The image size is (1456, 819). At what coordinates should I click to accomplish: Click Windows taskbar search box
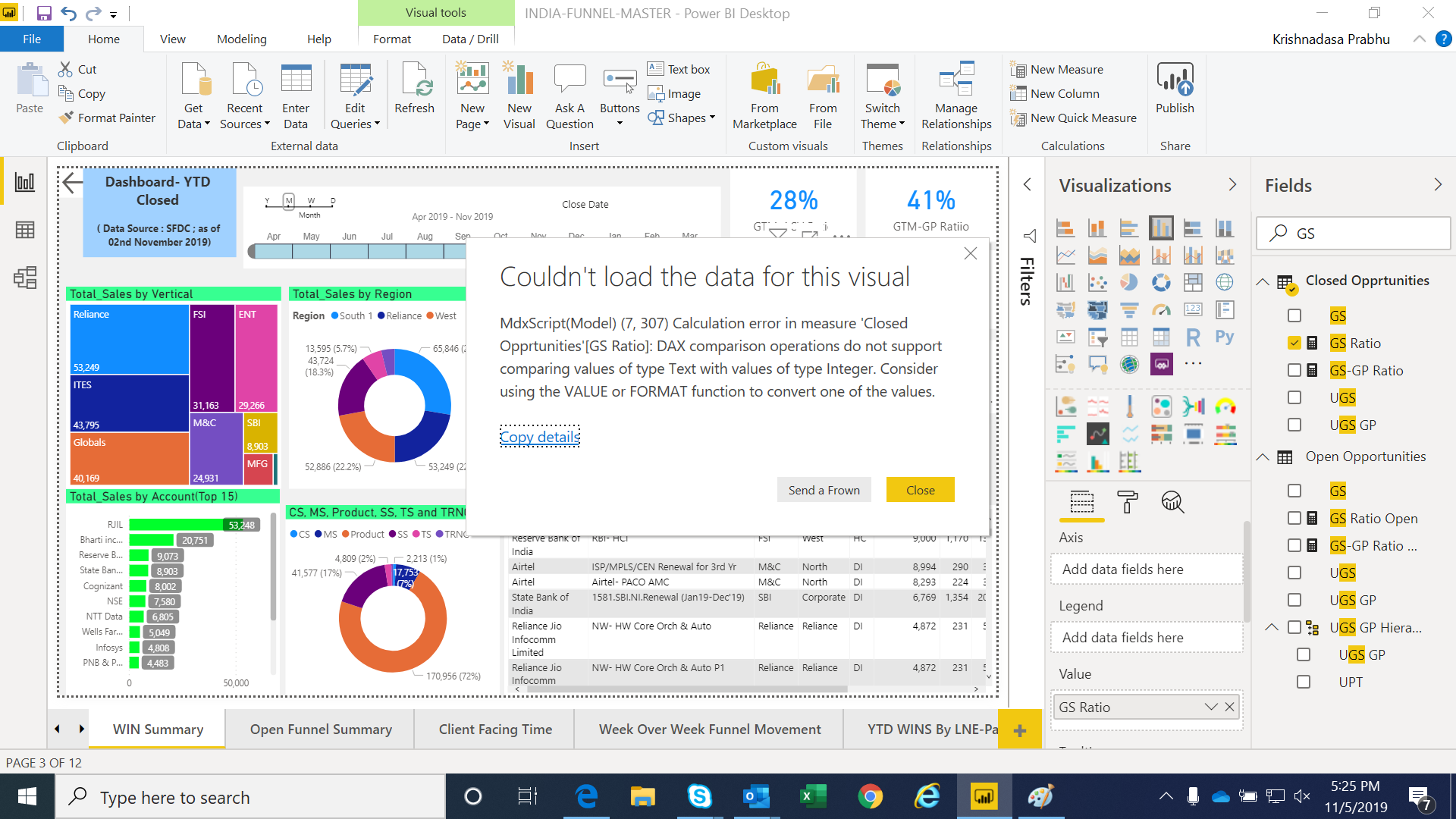(250, 797)
